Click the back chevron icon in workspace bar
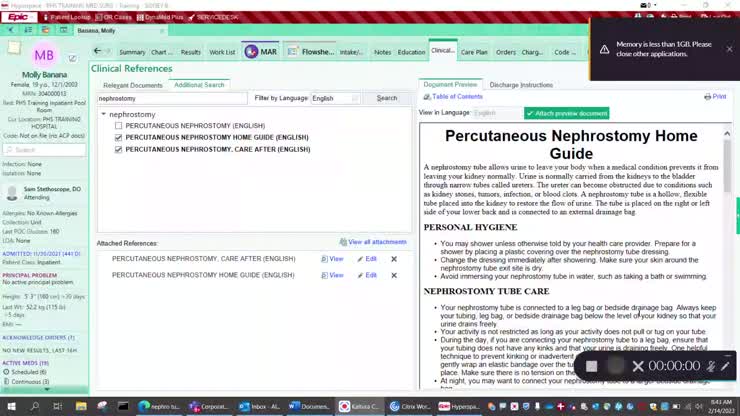 (11, 30)
